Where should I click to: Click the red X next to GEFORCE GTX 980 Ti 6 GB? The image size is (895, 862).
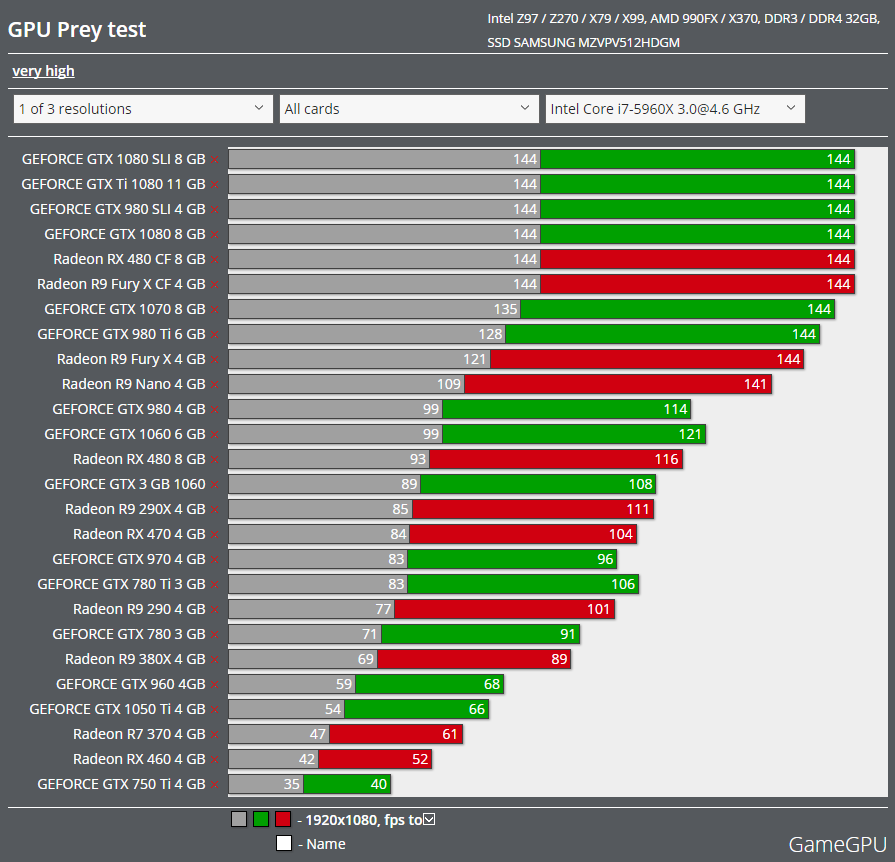[x=215, y=335]
